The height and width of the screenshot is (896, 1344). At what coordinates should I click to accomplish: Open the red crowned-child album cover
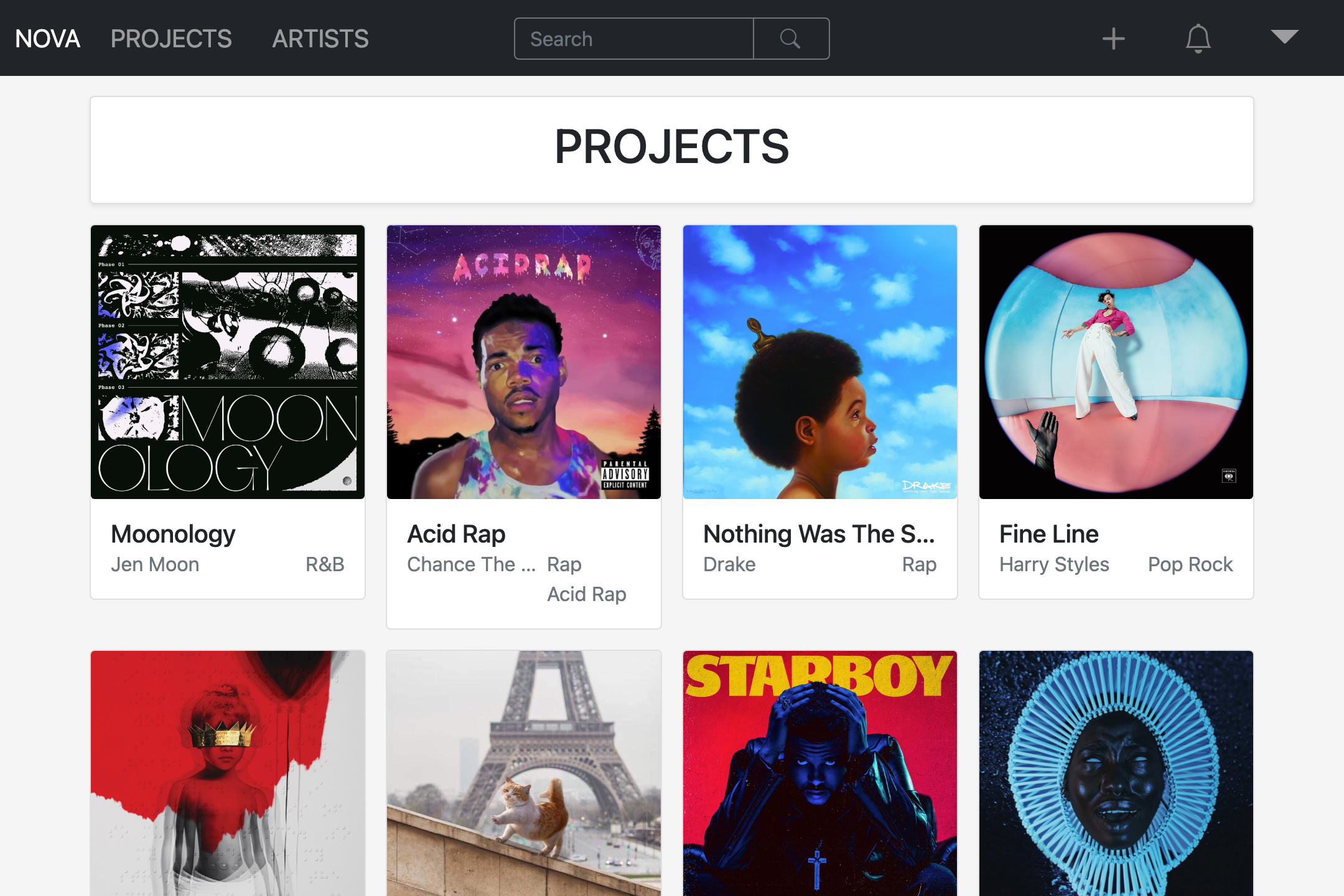228,773
